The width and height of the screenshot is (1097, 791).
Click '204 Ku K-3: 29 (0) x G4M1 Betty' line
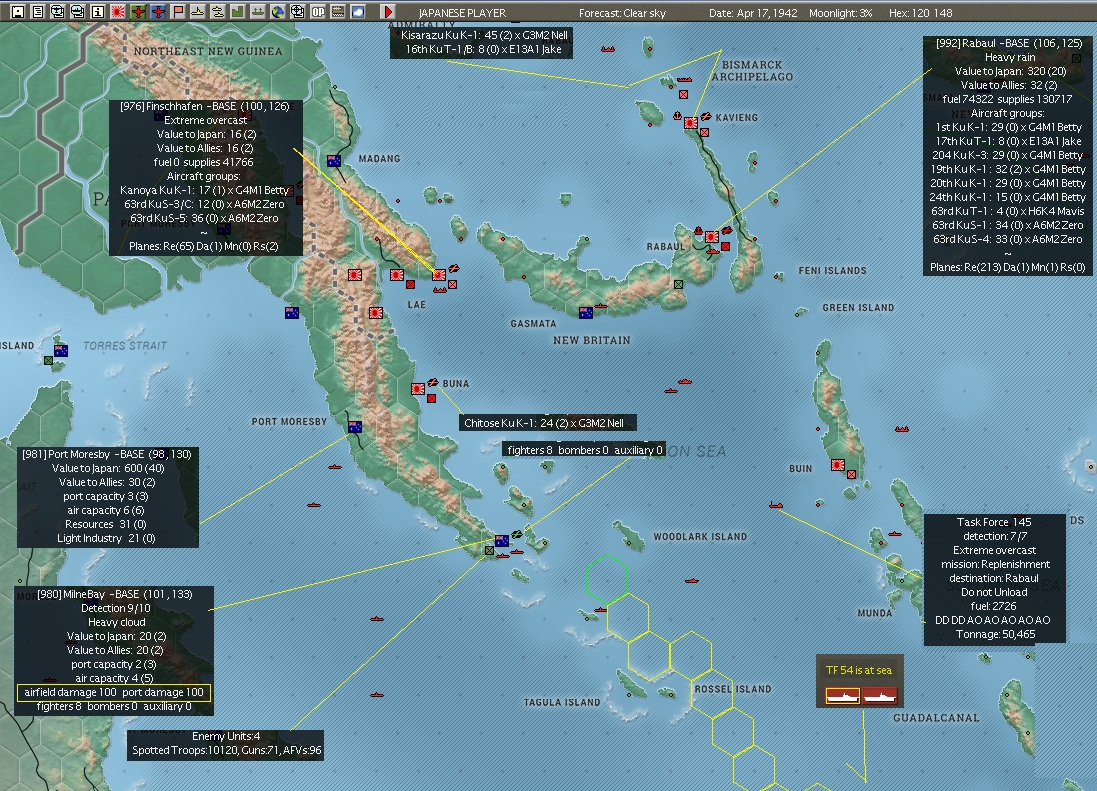point(1007,155)
